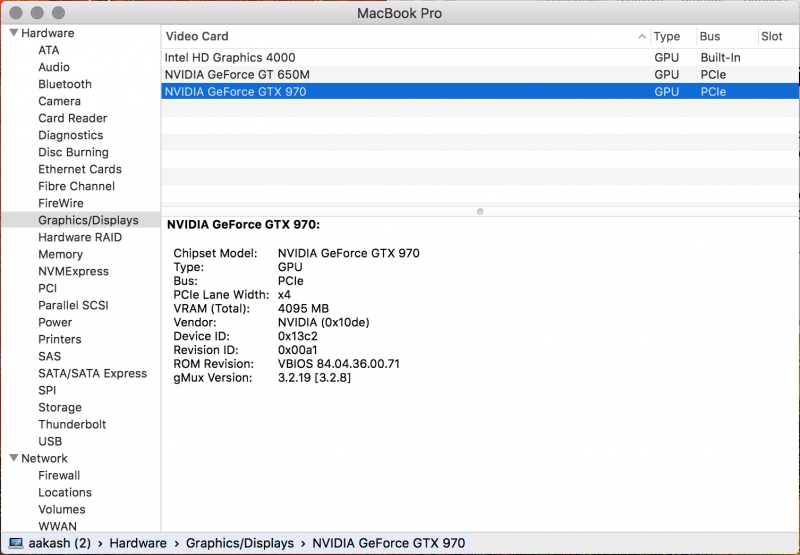The image size is (800, 555).
Task: Select SAS in the sidebar
Action: point(49,356)
